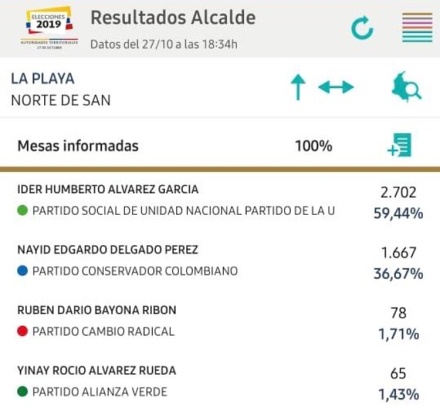This screenshot has height=411, width=440.
Task: Click the up arrow navigation icon
Action: [298, 87]
